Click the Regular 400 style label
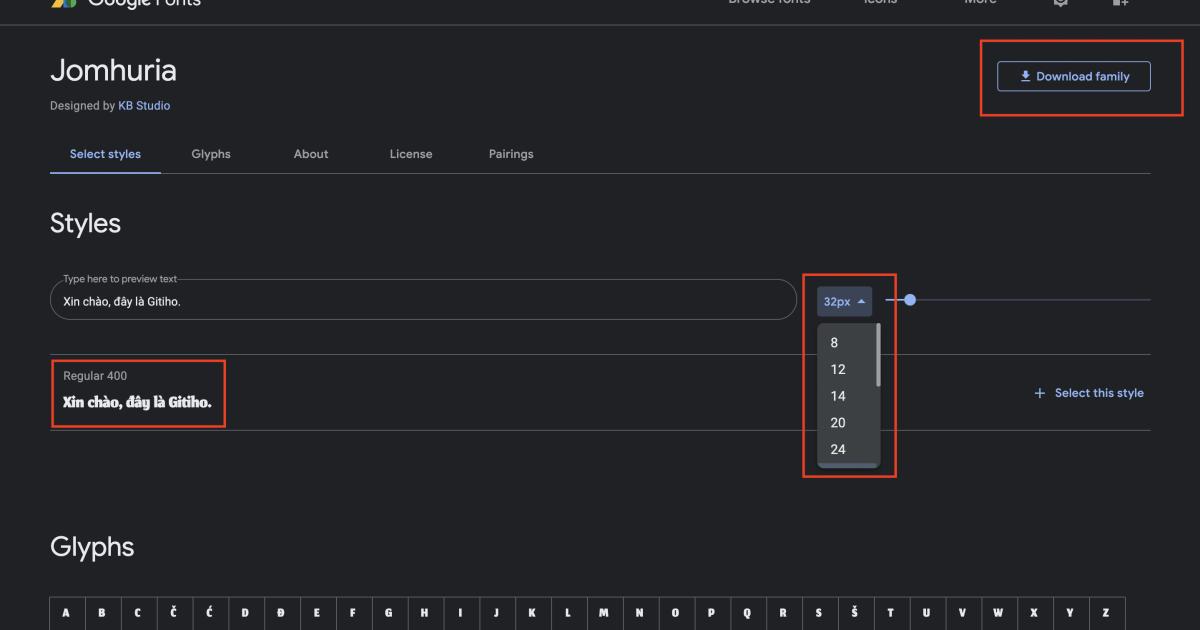Viewport: 1200px width, 630px height. (x=95, y=376)
